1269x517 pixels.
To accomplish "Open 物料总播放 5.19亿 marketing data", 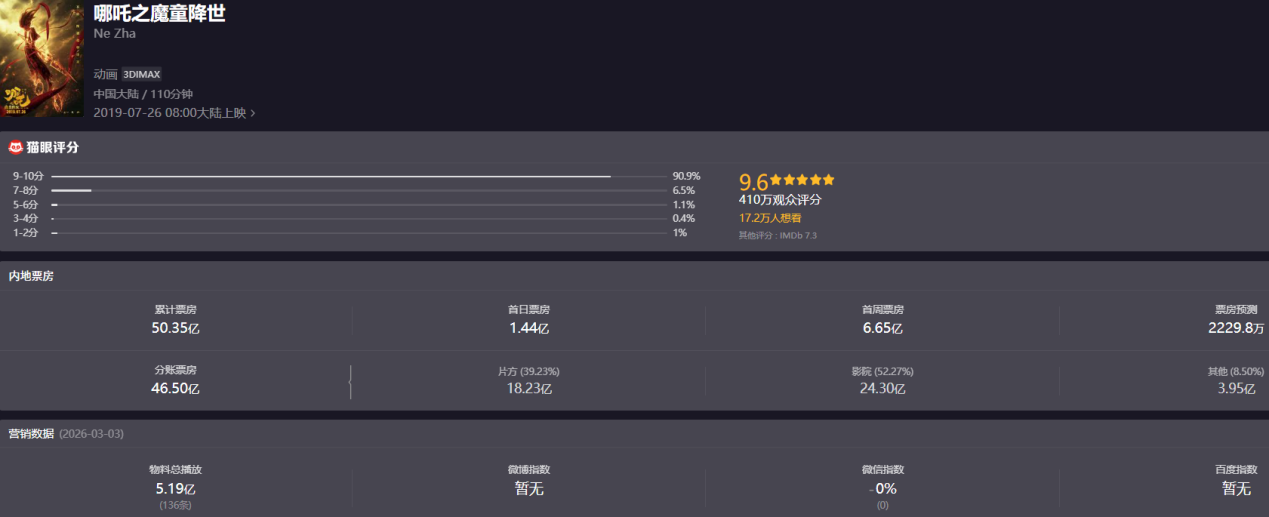I will tap(175, 486).
